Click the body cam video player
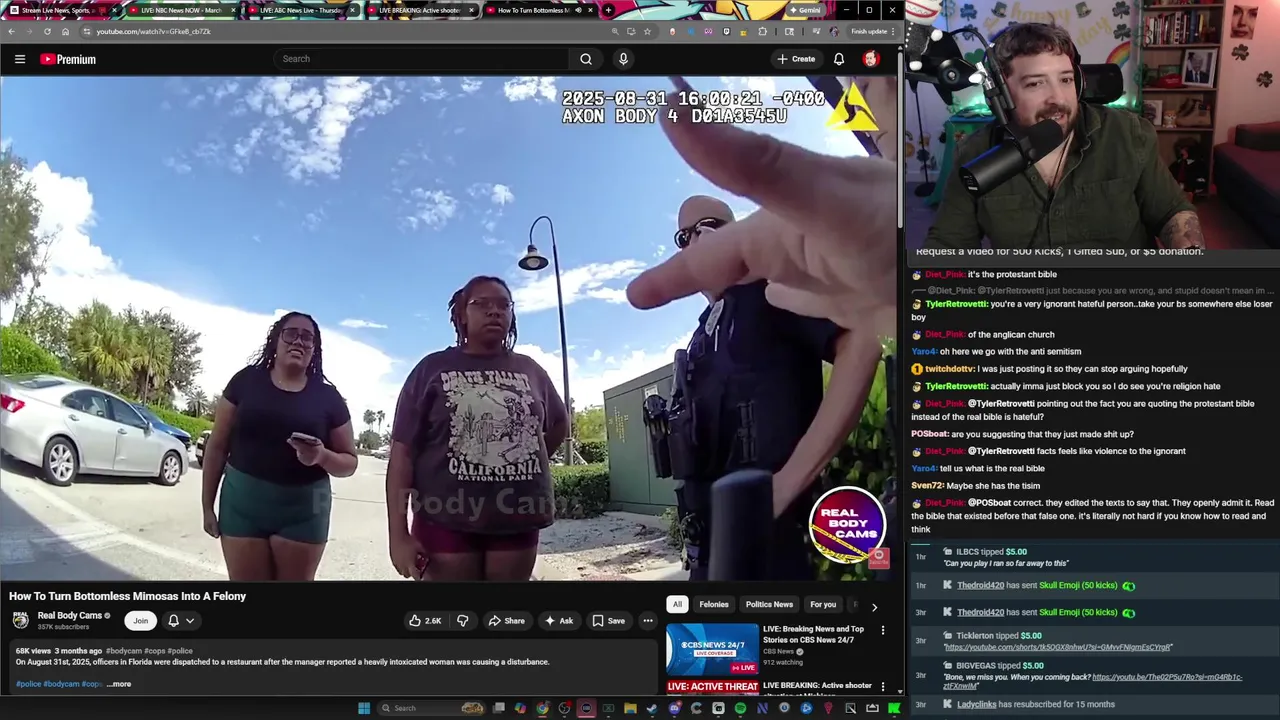This screenshot has height=720, width=1280. click(x=450, y=328)
